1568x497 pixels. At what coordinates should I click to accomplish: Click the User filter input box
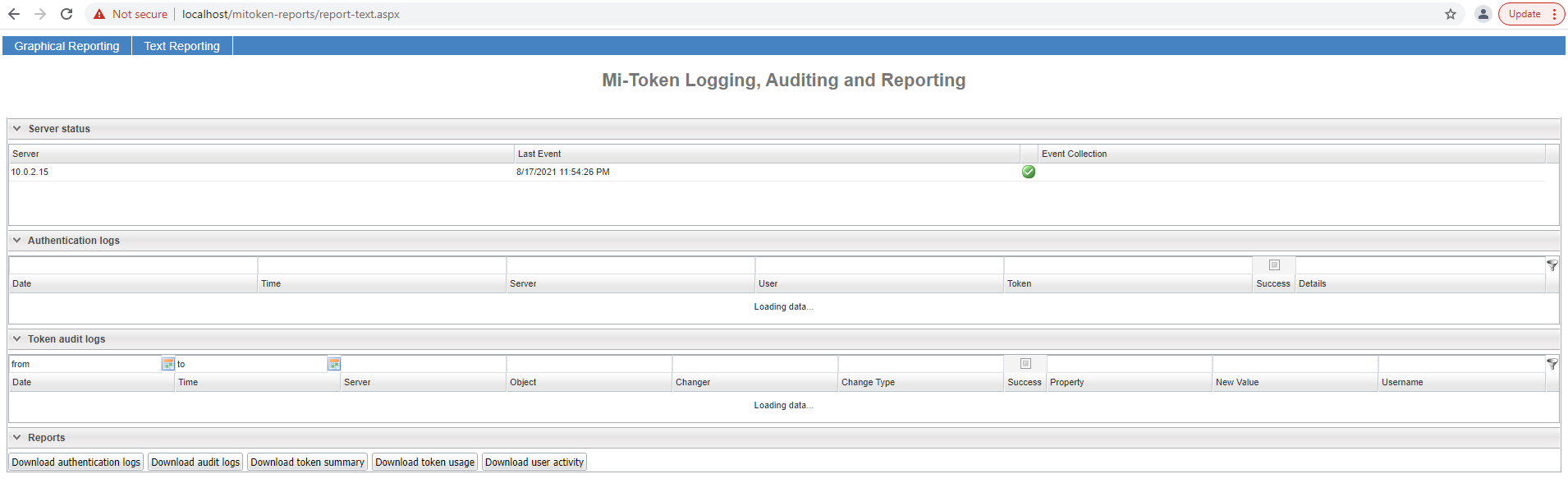[x=879, y=265]
